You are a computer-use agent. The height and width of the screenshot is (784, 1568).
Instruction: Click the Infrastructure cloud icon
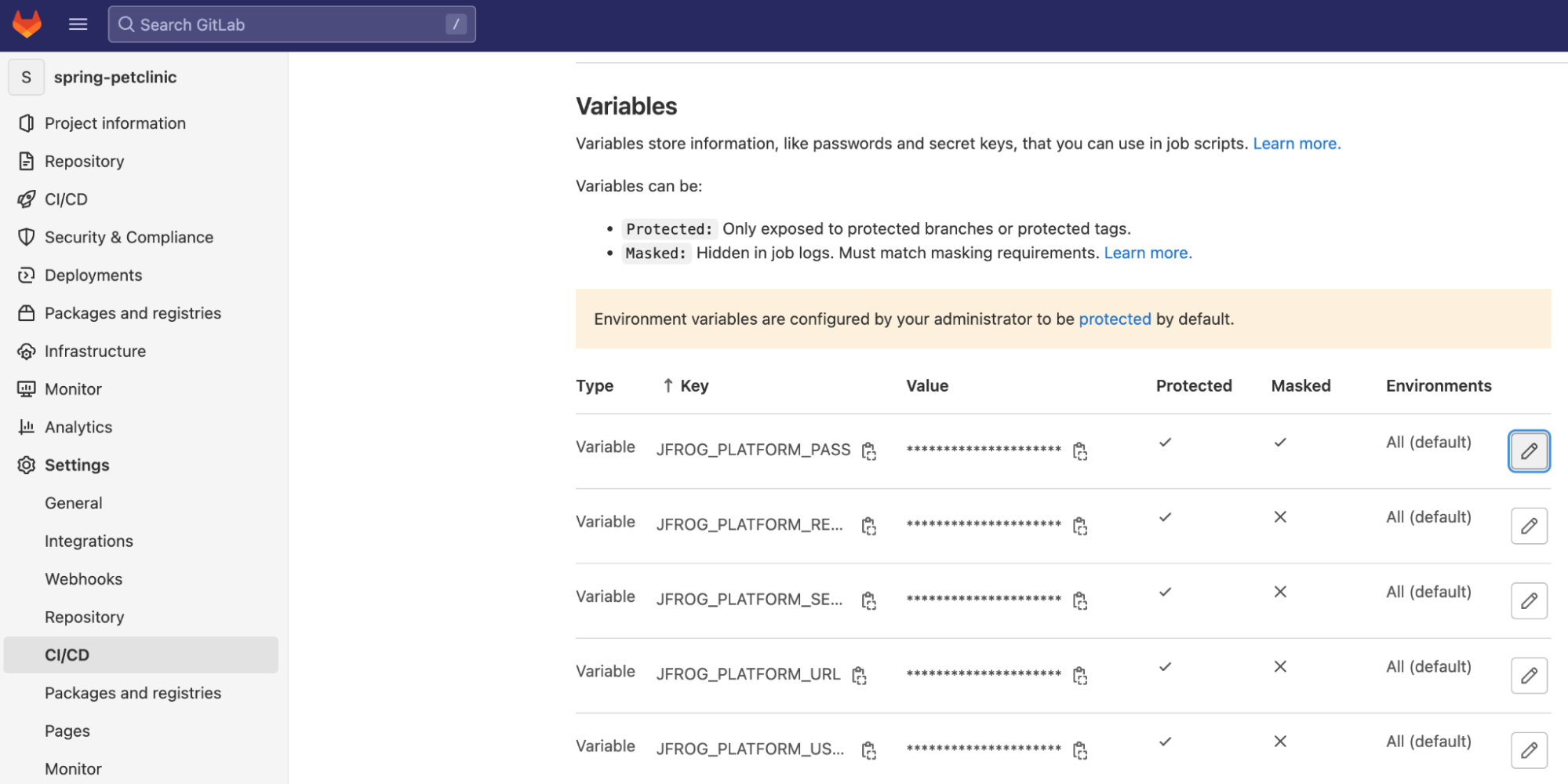tap(26, 351)
